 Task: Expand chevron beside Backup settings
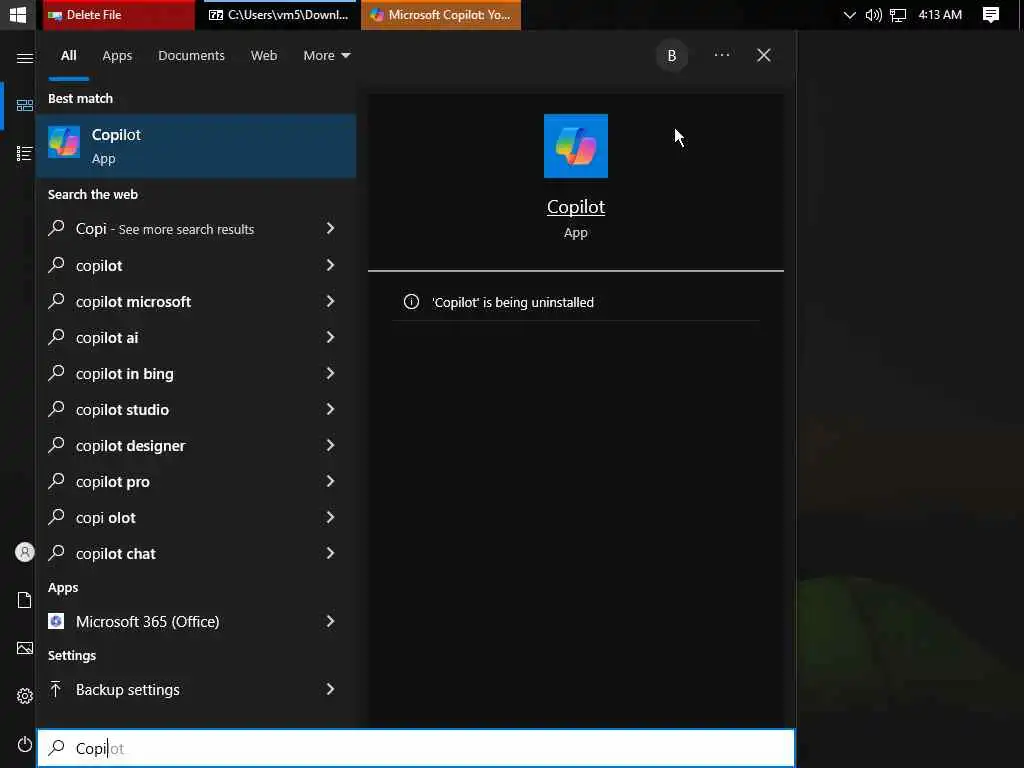330,689
